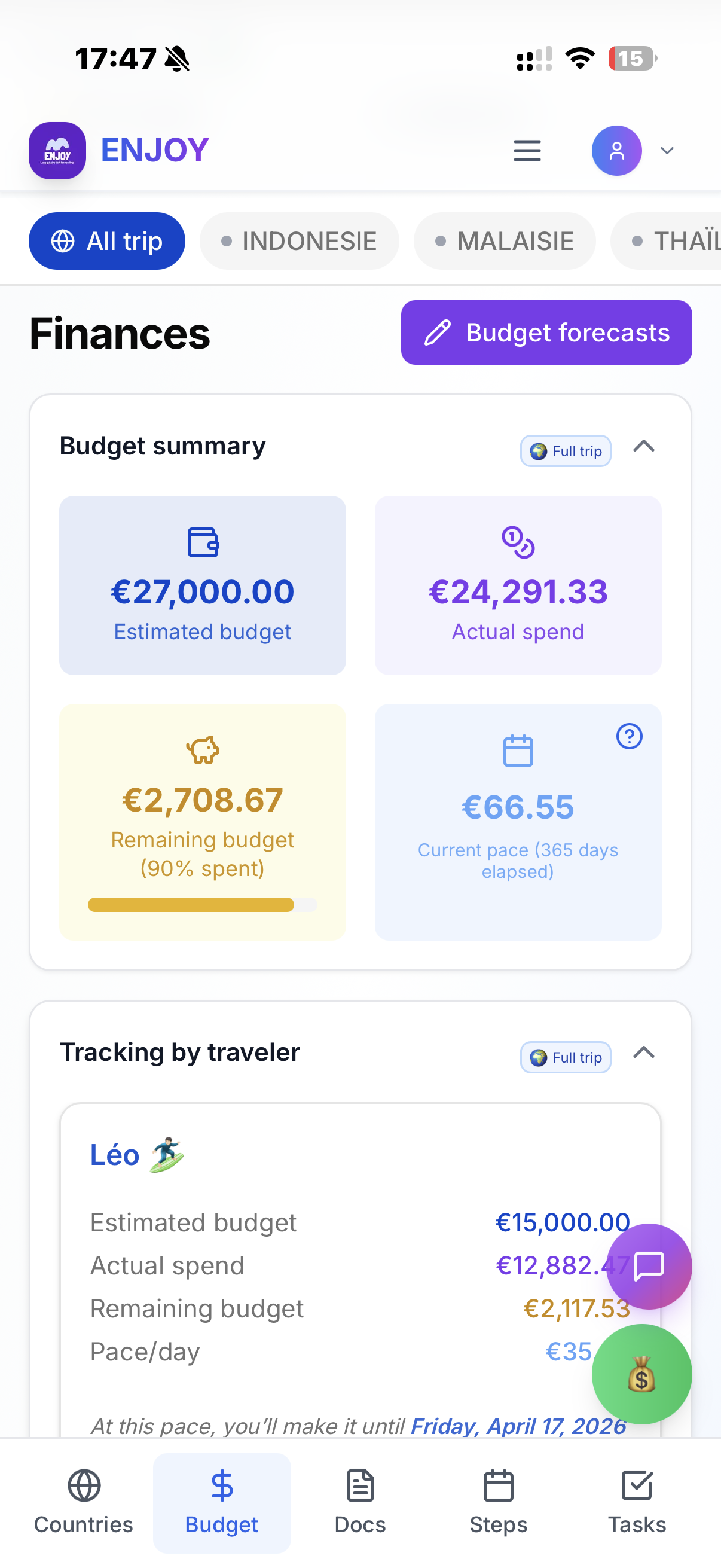
Task: Collapse the Budget summary section
Action: coord(644,446)
